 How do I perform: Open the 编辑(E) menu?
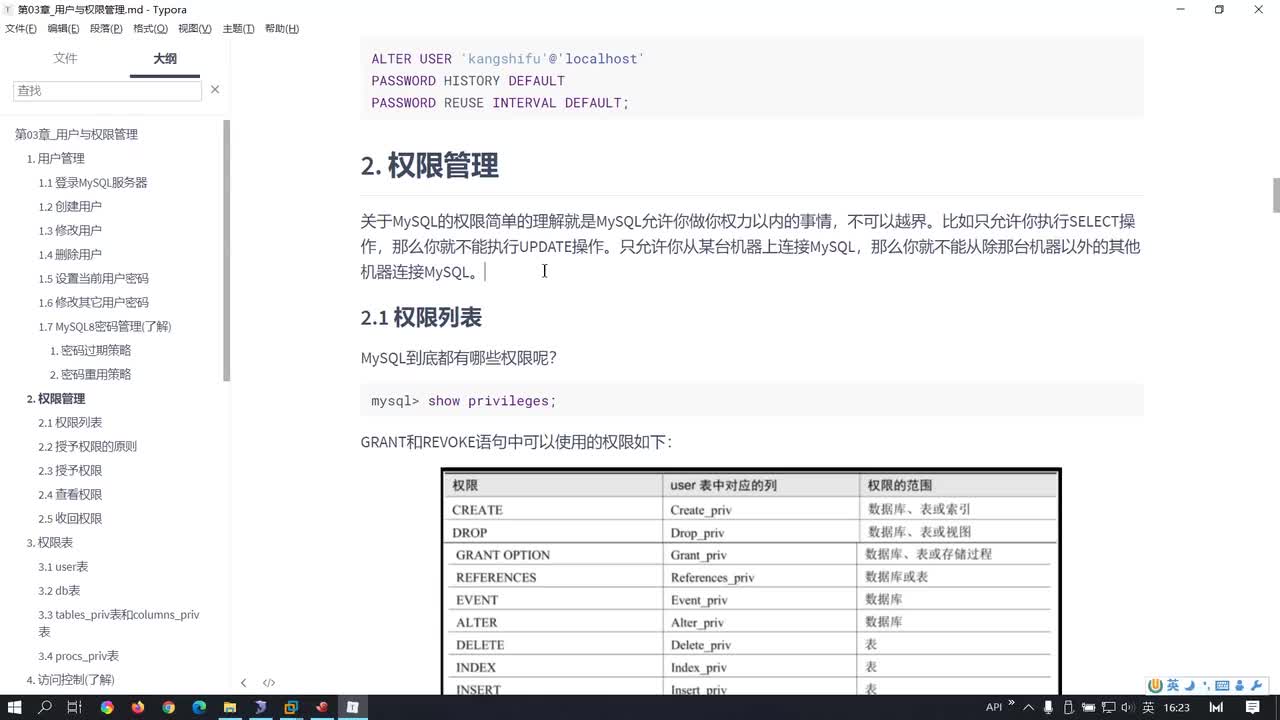64,28
